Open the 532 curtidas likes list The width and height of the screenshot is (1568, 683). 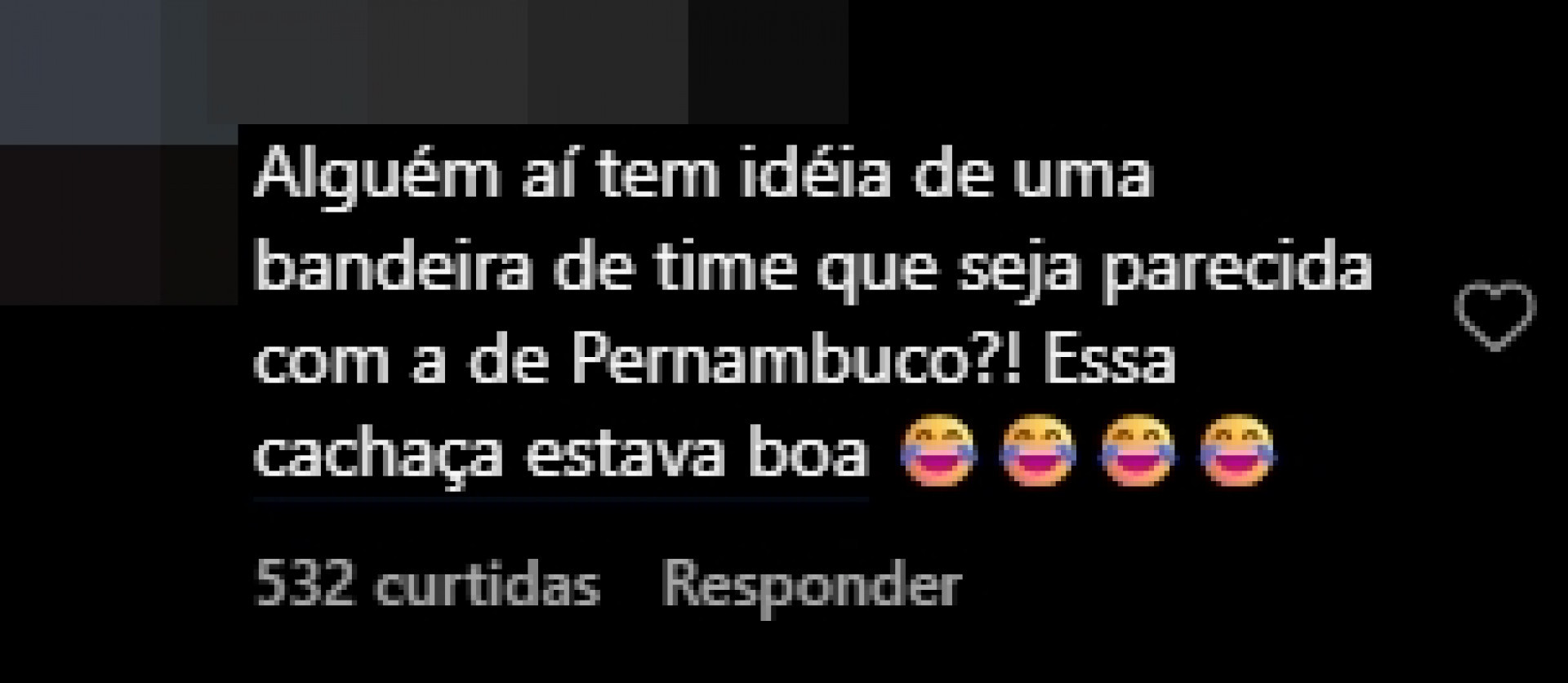(x=427, y=586)
